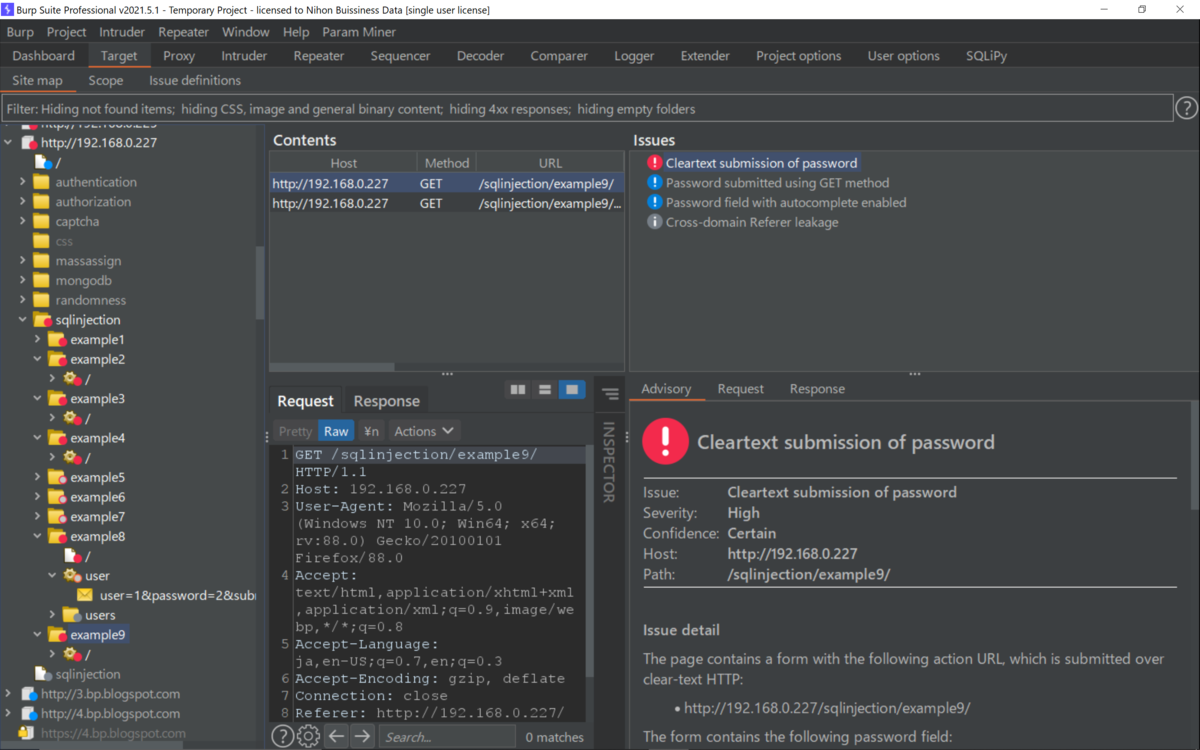Click the request Search input field
Viewport: 1200px width, 750px height.
(x=446, y=737)
